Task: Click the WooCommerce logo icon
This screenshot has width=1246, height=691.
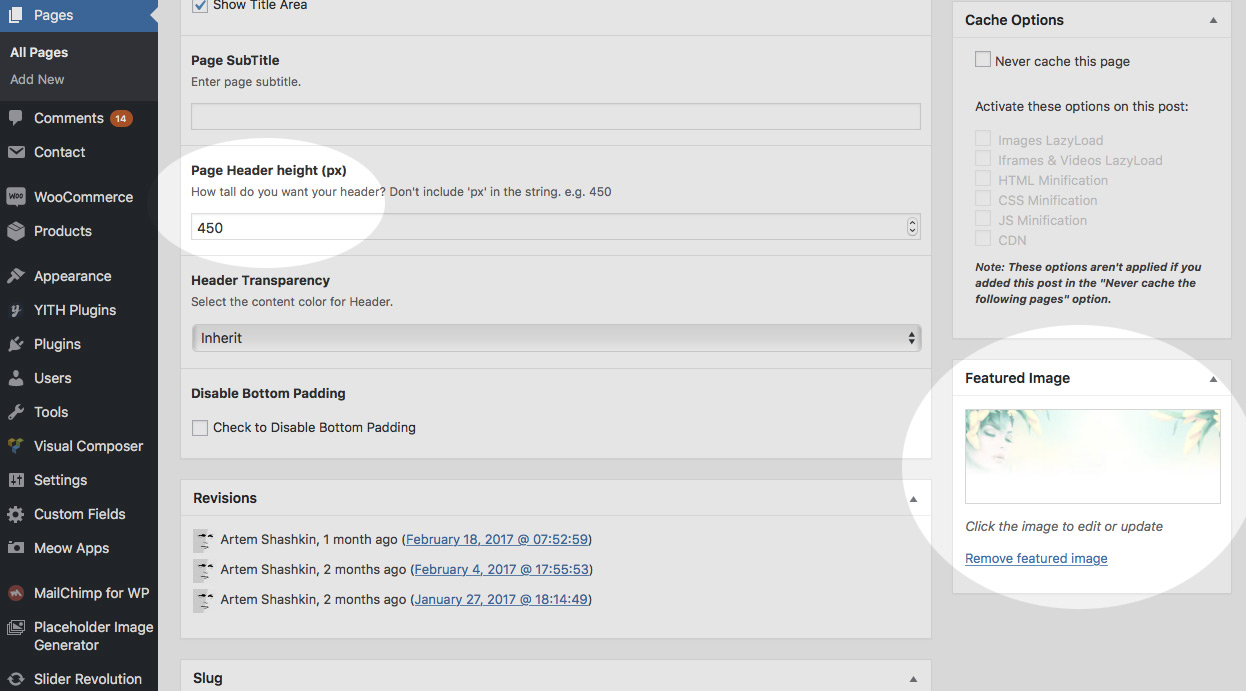Action: coord(15,197)
